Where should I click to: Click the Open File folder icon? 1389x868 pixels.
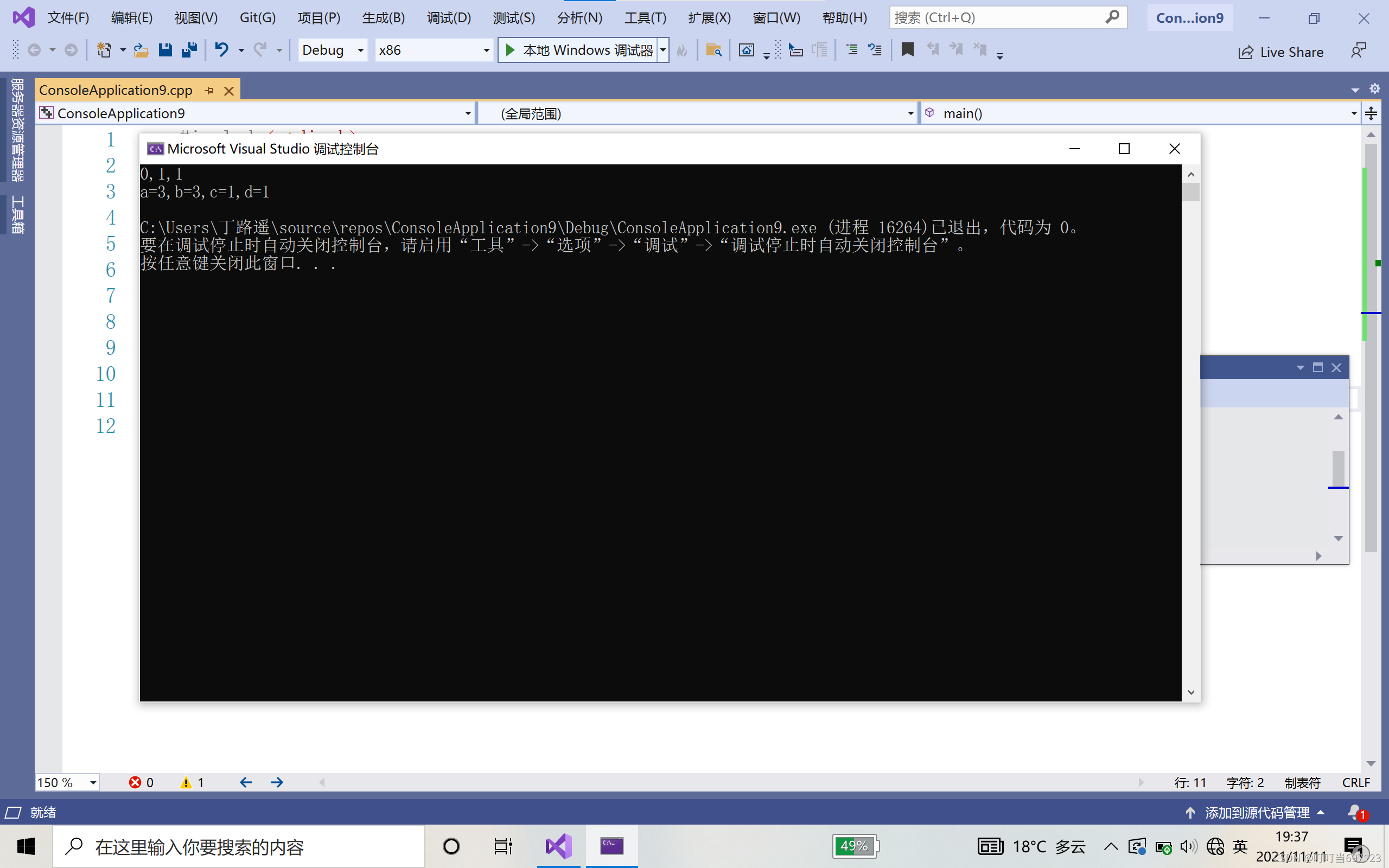coord(141,50)
